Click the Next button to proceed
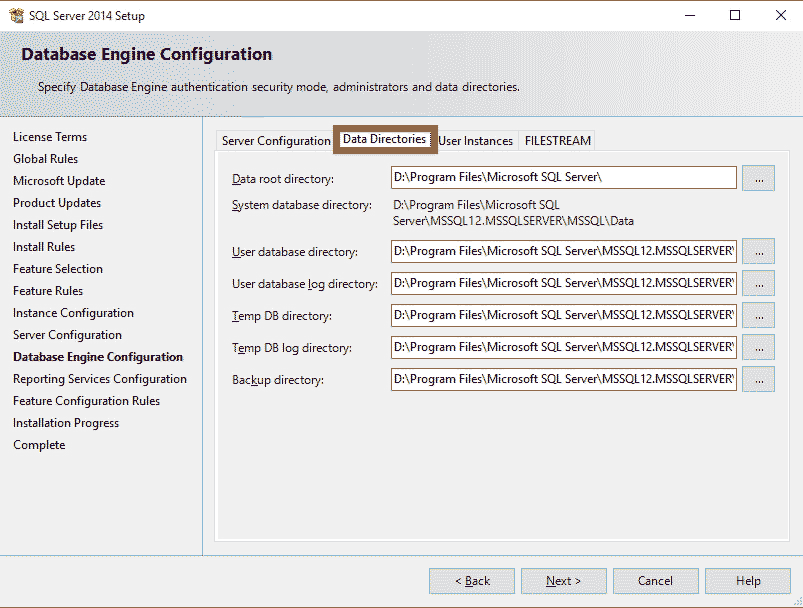 [563, 580]
